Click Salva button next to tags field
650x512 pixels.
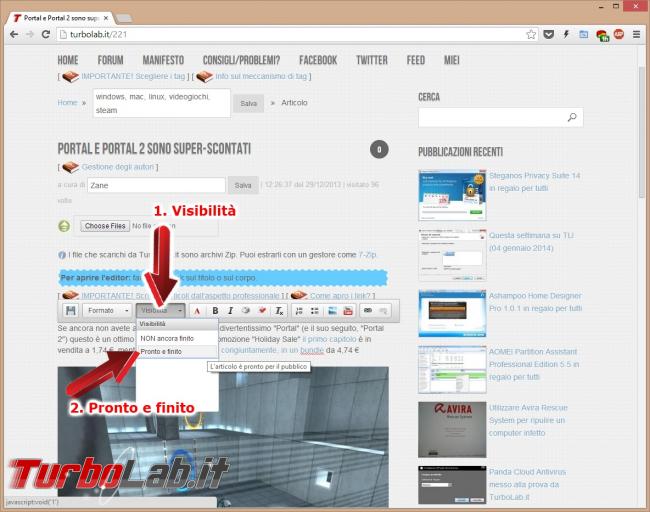click(249, 103)
